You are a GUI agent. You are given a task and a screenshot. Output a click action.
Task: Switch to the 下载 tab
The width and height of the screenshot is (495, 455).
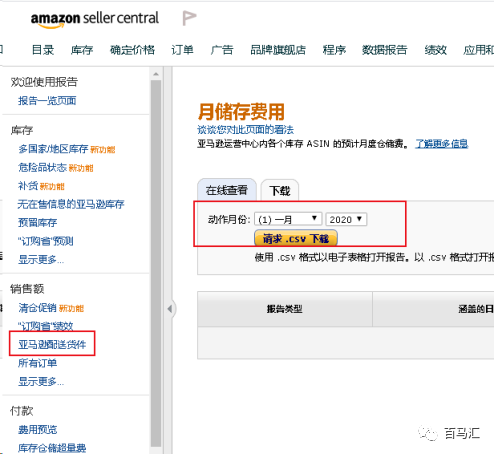click(280, 190)
